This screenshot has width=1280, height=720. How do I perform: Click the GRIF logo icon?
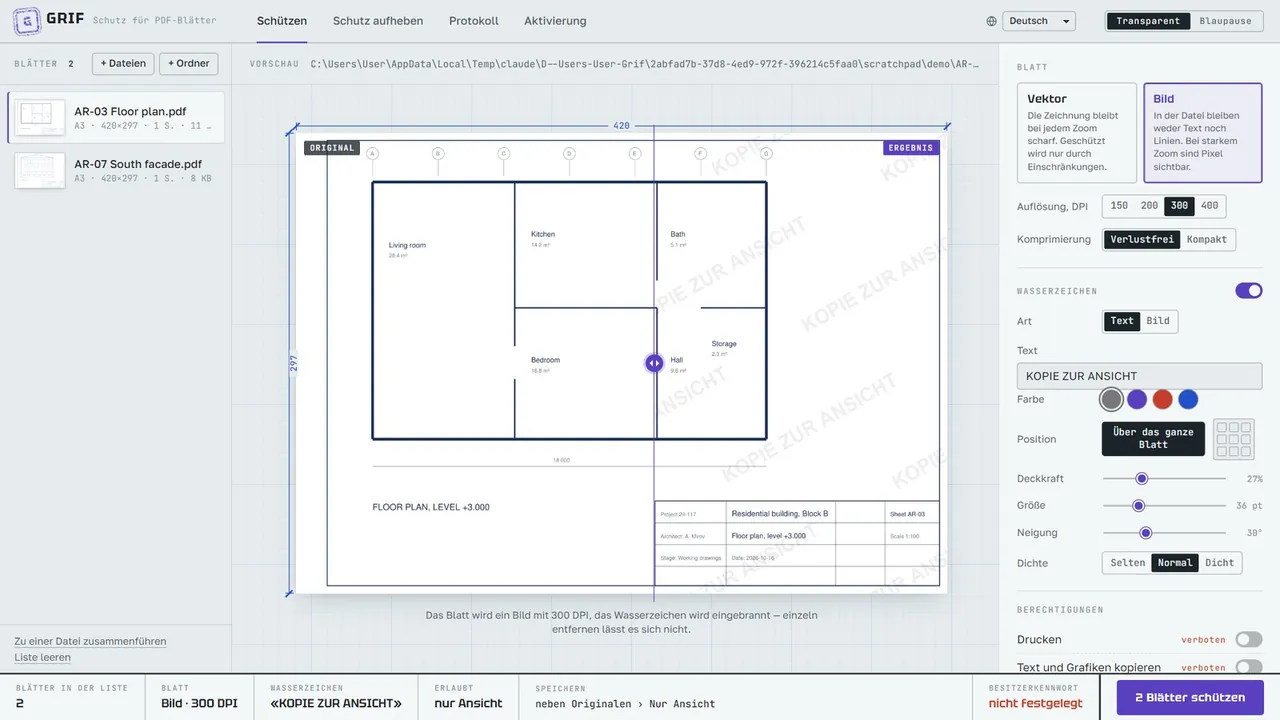tap(27, 21)
